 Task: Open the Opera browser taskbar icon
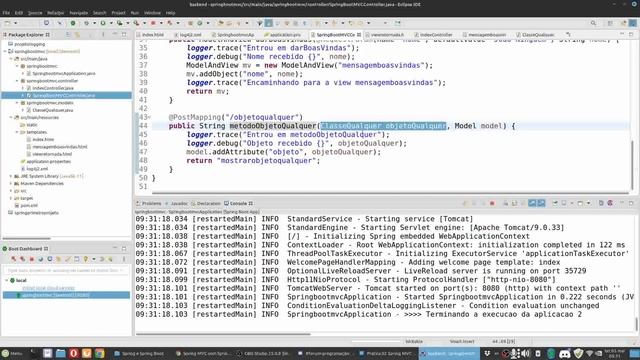(x=73, y=353)
